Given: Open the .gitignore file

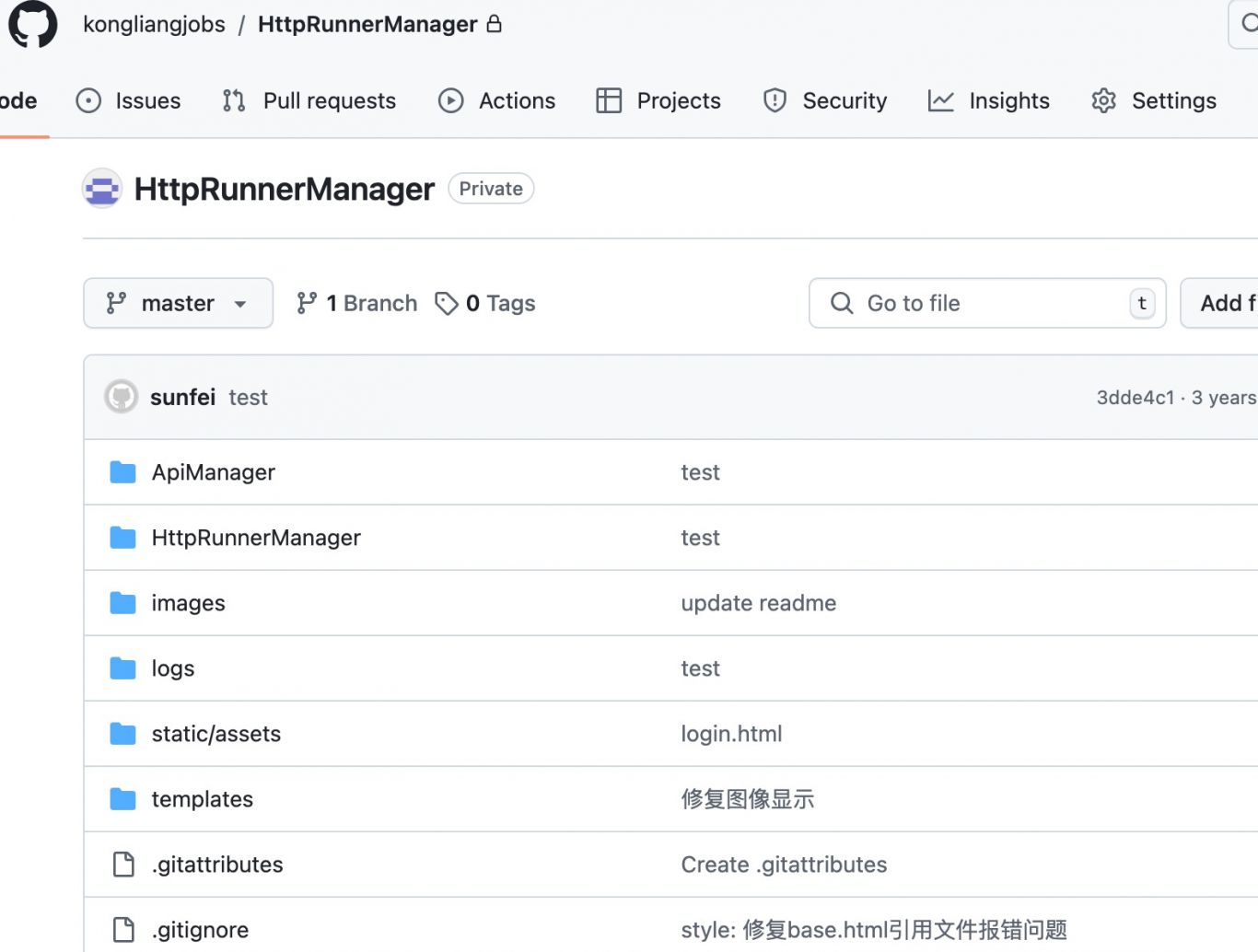Looking at the screenshot, I should [200, 930].
